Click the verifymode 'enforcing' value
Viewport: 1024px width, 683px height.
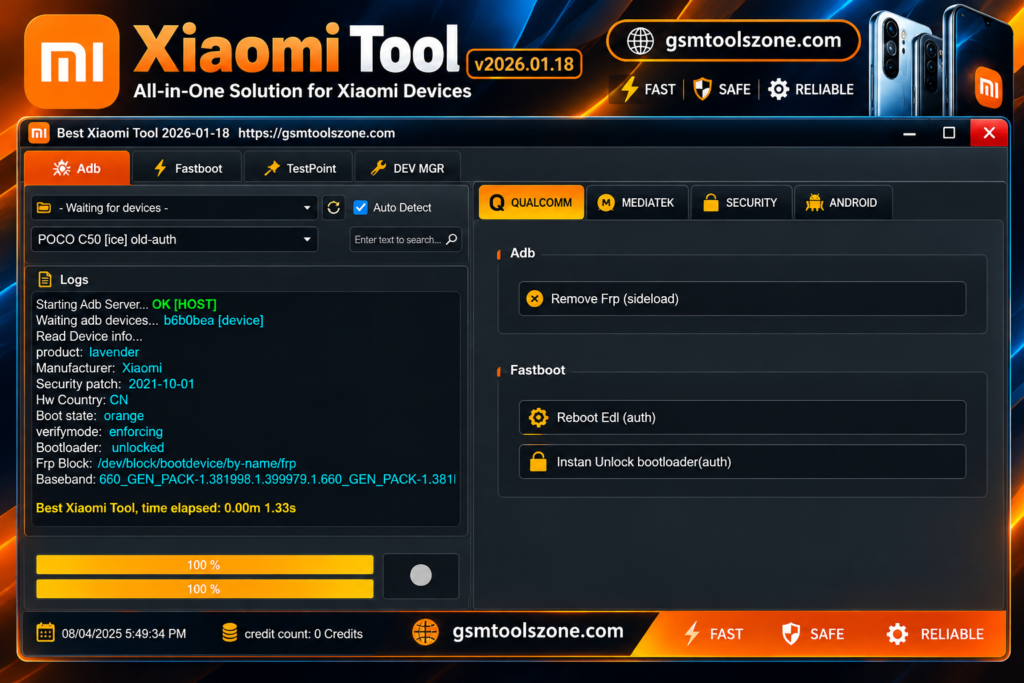136,432
